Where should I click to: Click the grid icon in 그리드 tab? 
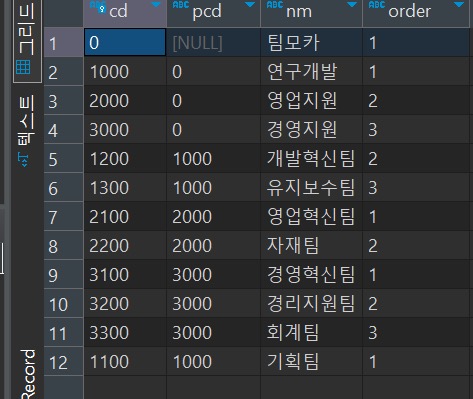tap(23, 67)
